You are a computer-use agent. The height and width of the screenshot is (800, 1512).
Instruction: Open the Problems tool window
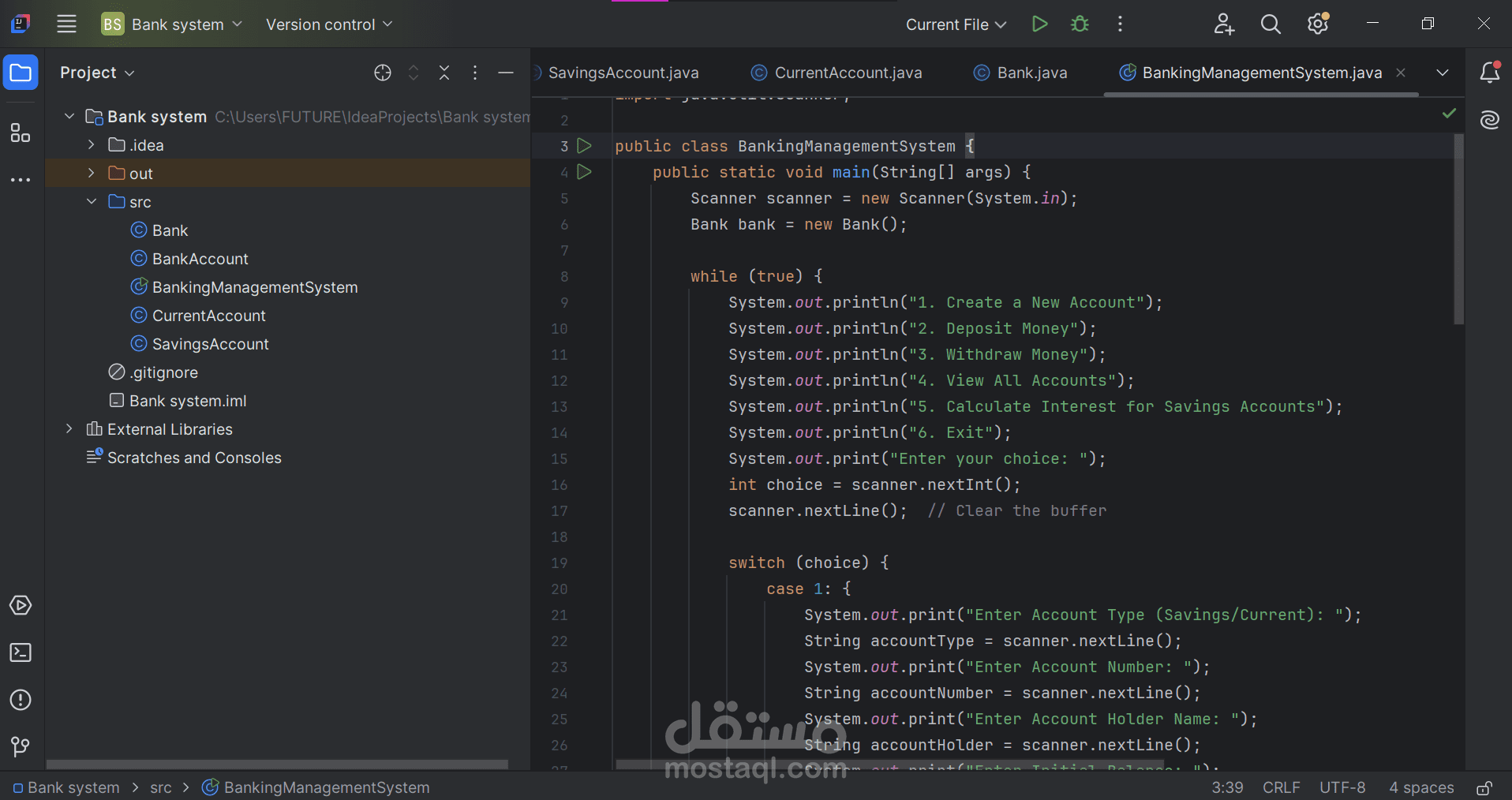[x=21, y=700]
